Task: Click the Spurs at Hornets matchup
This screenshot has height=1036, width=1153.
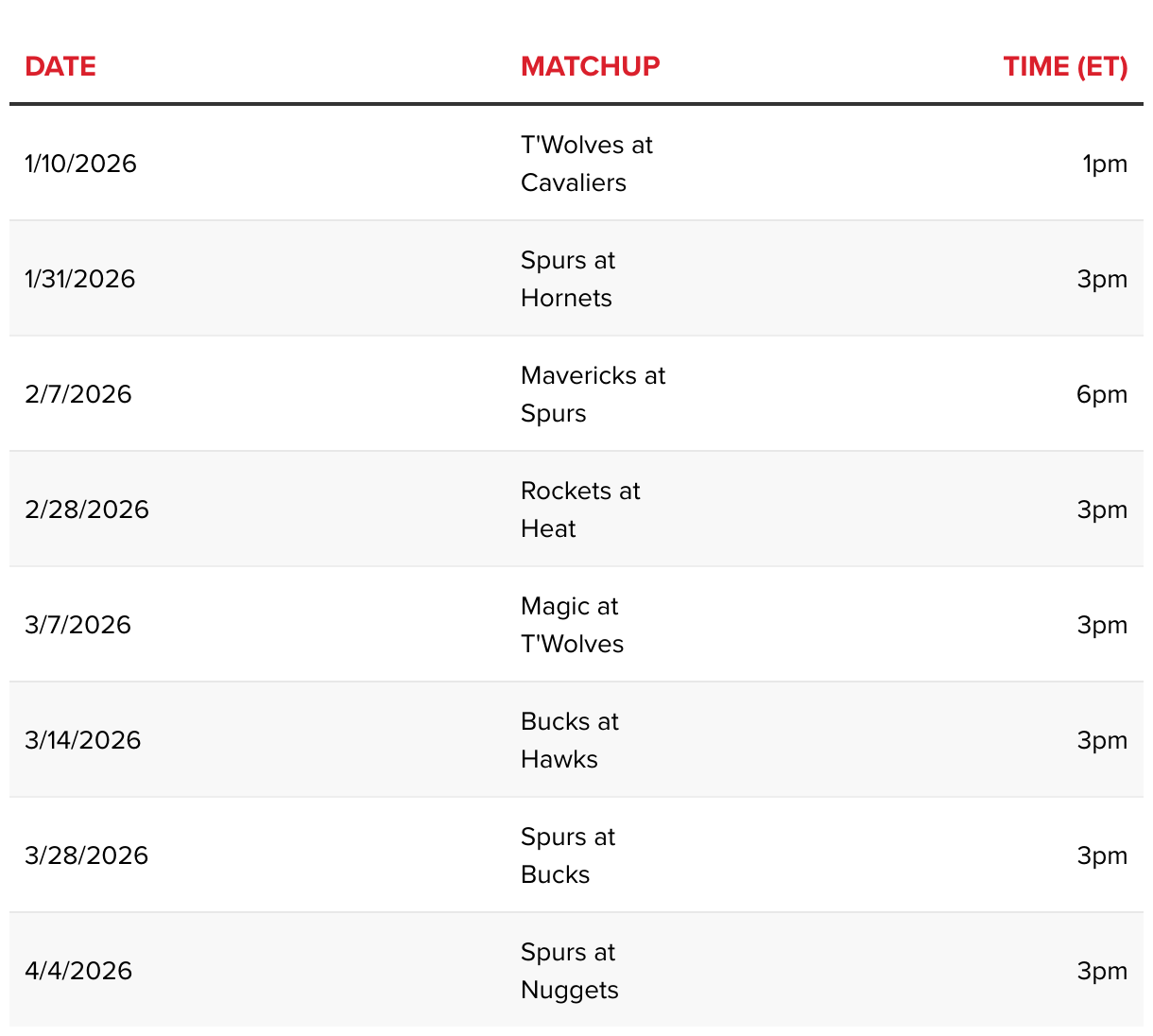Action: pos(568,279)
